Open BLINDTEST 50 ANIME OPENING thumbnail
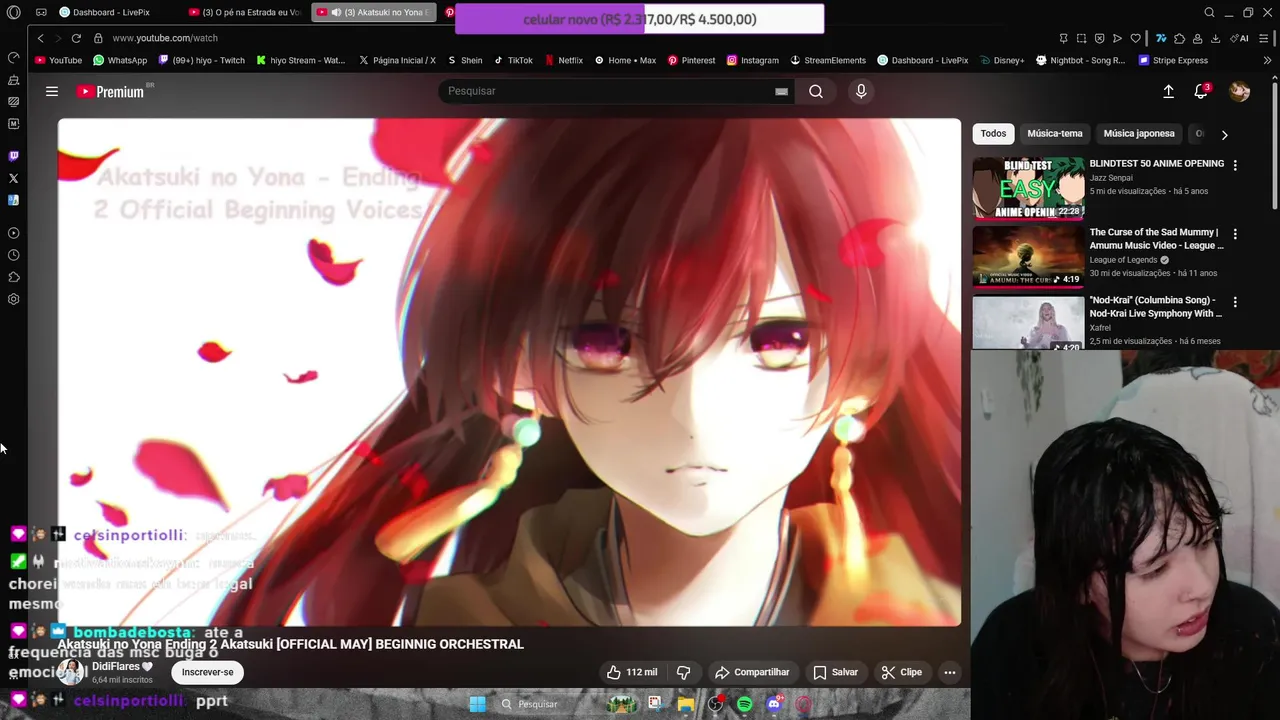This screenshot has width=1280, height=720. point(1028,187)
